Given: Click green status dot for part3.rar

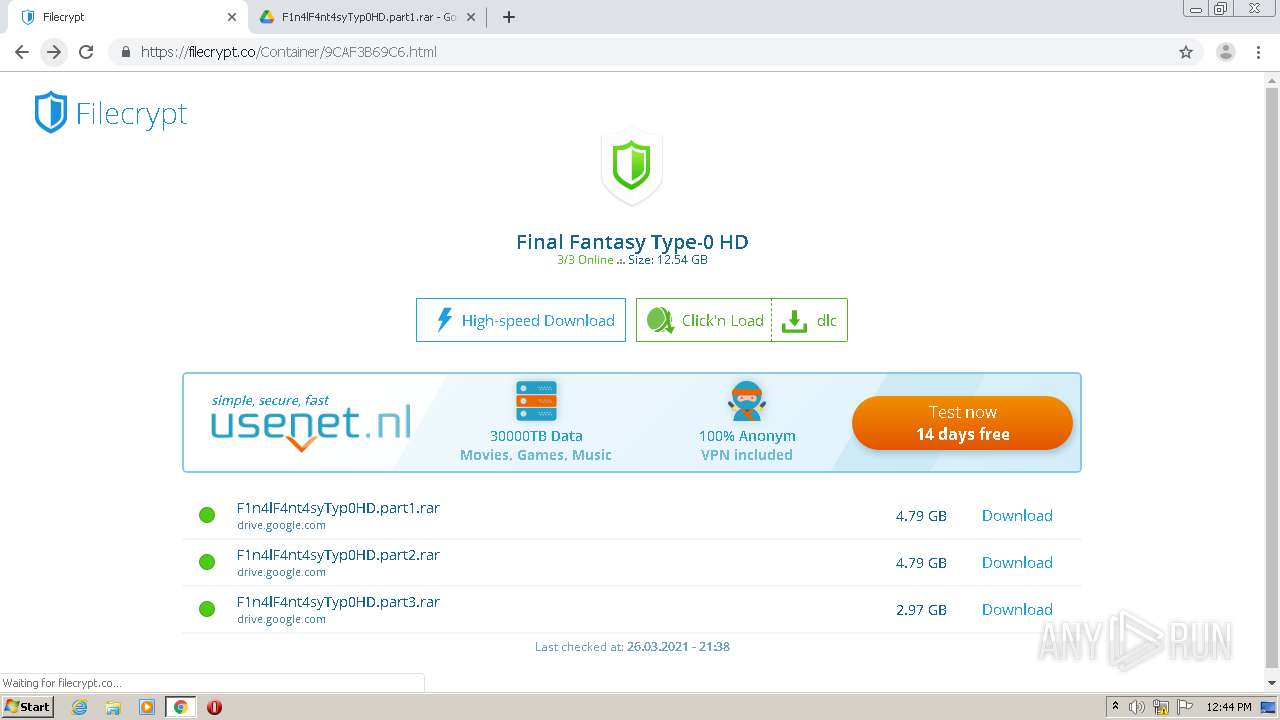Looking at the screenshot, I should pyautogui.click(x=207, y=609).
